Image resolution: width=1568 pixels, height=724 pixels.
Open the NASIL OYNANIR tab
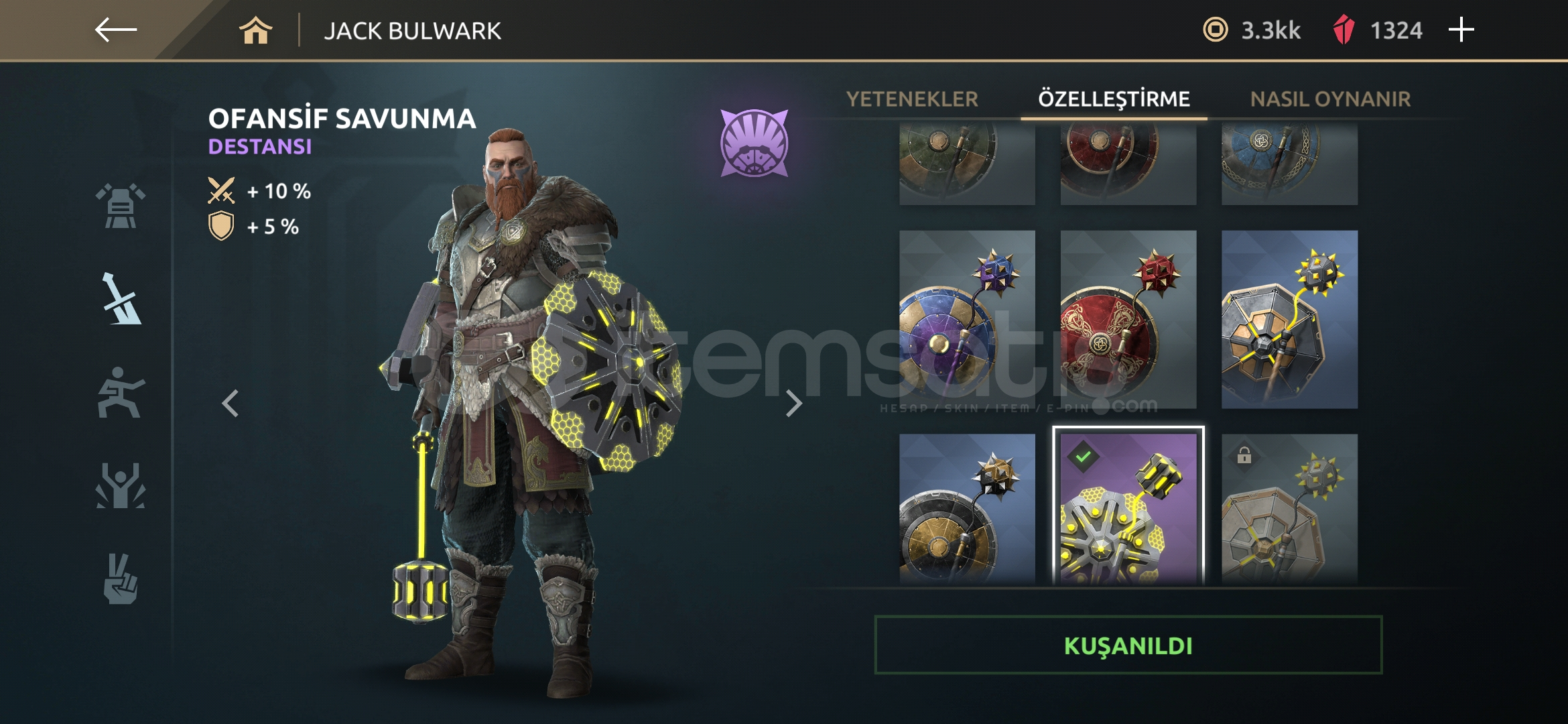(x=1331, y=99)
